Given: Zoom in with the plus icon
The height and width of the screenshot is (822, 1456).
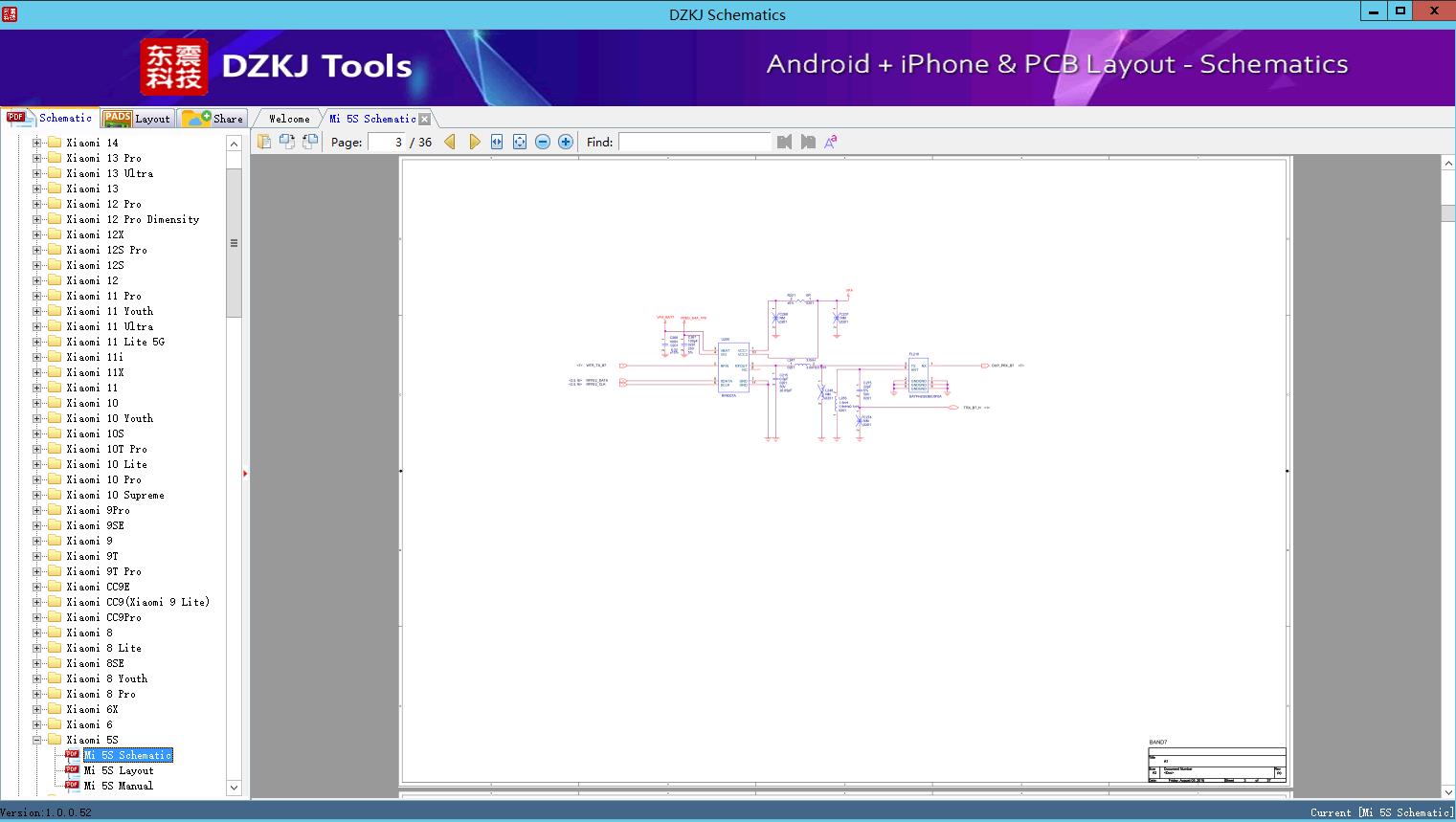Looking at the screenshot, I should click(x=566, y=142).
